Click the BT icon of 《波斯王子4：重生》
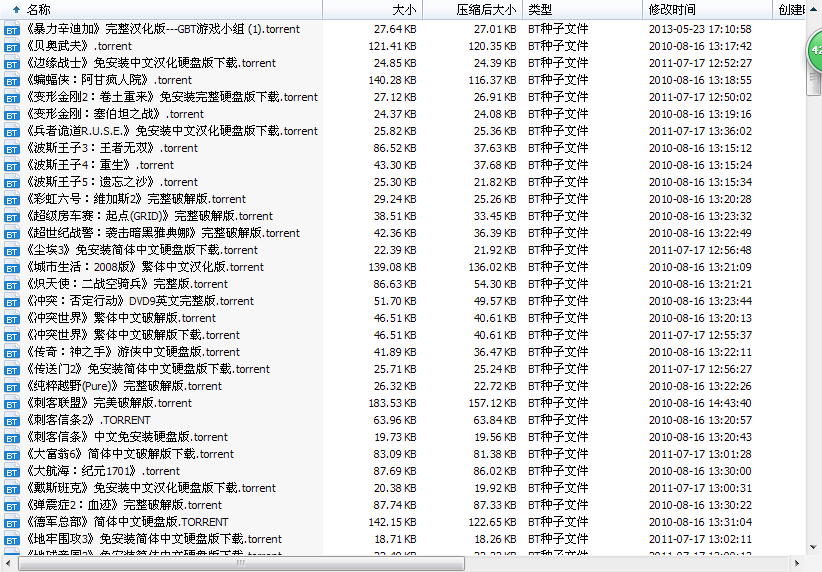Viewport: 822px width, 572px height. coord(12,166)
